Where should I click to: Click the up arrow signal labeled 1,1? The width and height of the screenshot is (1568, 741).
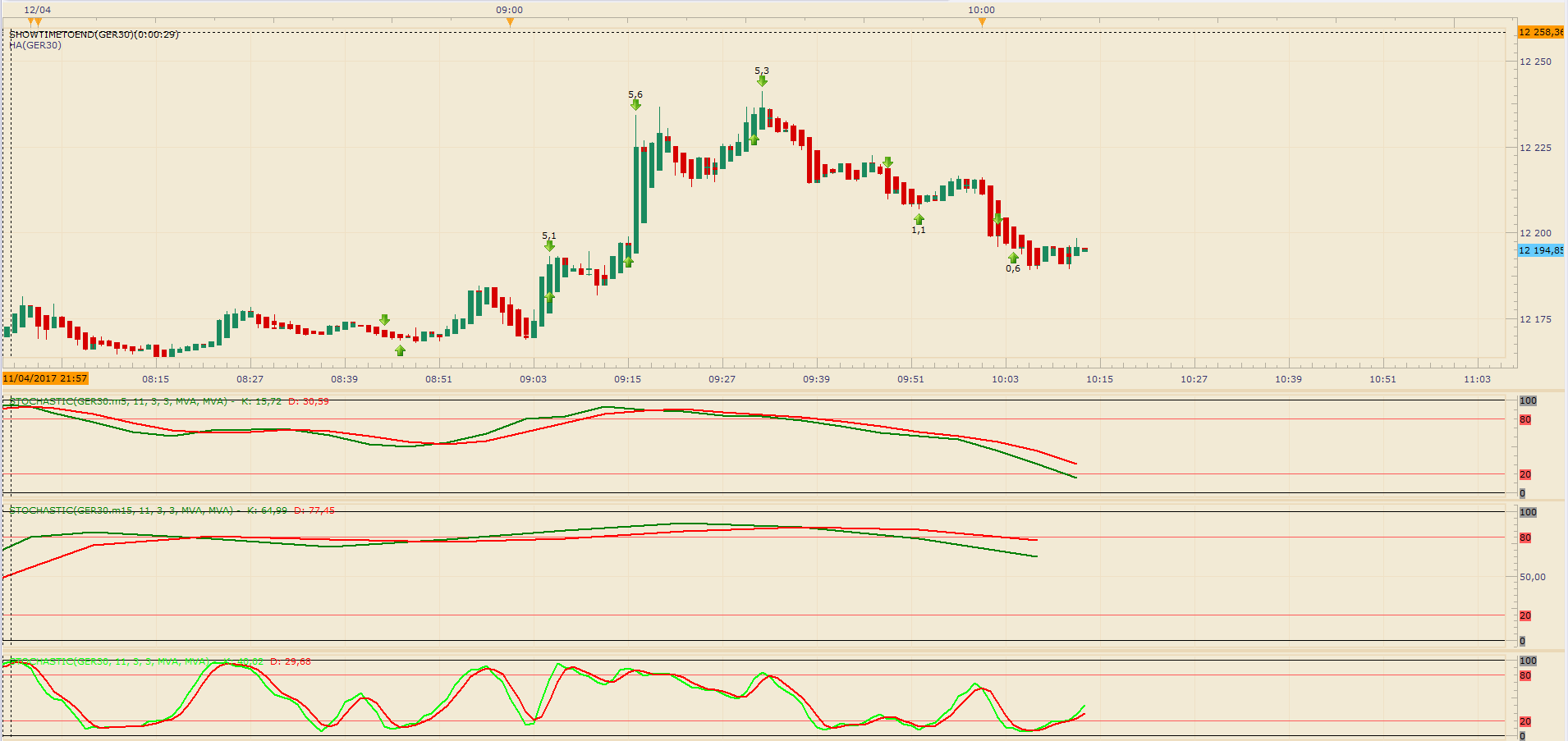pyautogui.click(x=919, y=220)
